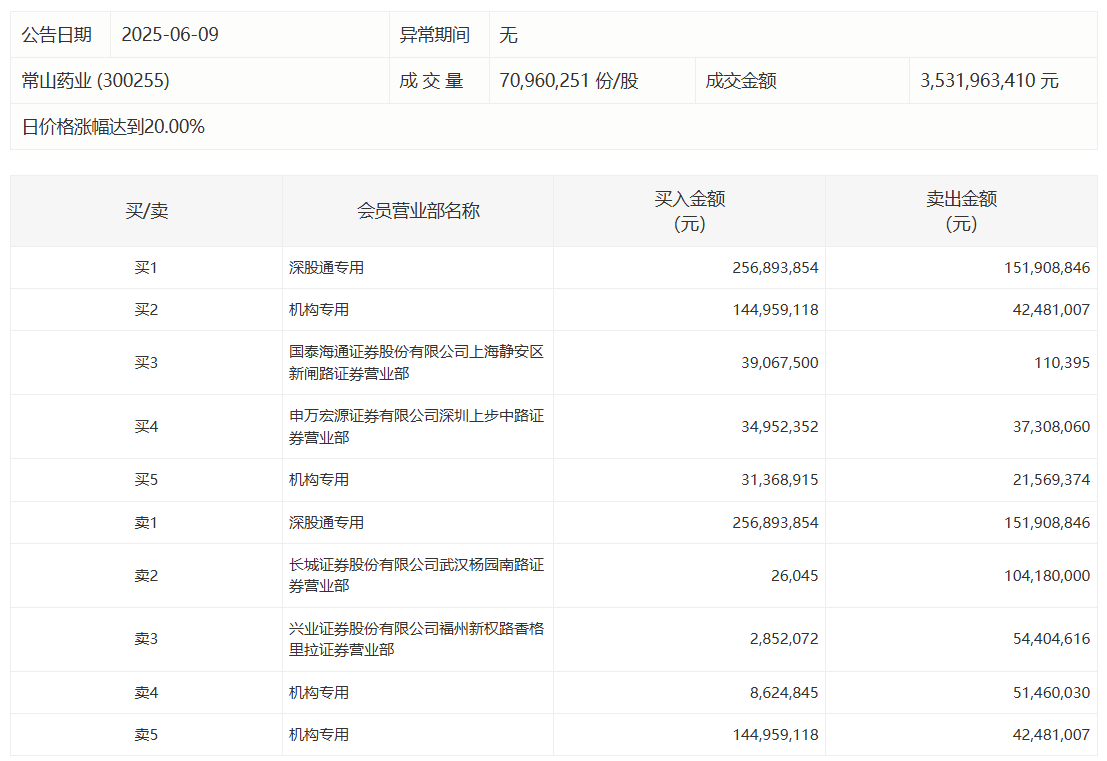Open the 长城证券 武汉杨园南路 branch entry

click(416, 575)
